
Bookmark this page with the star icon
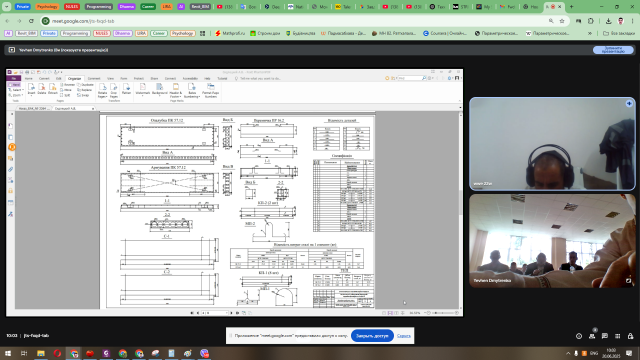562,21
